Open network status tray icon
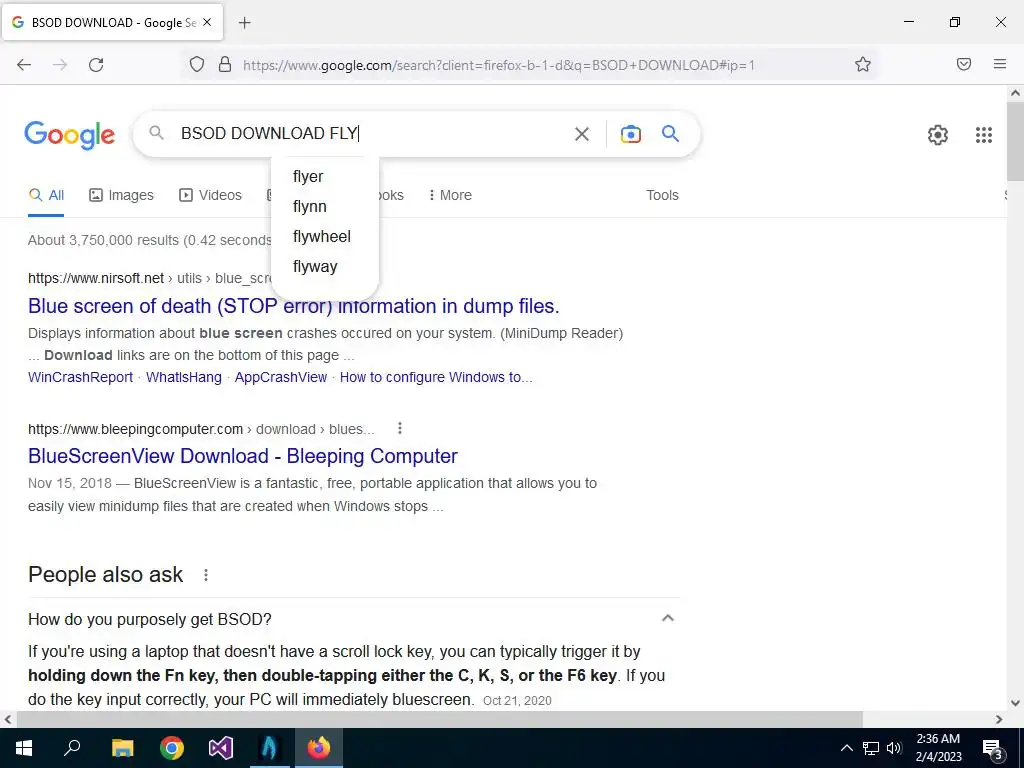The image size is (1024, 768). (871, 748)
